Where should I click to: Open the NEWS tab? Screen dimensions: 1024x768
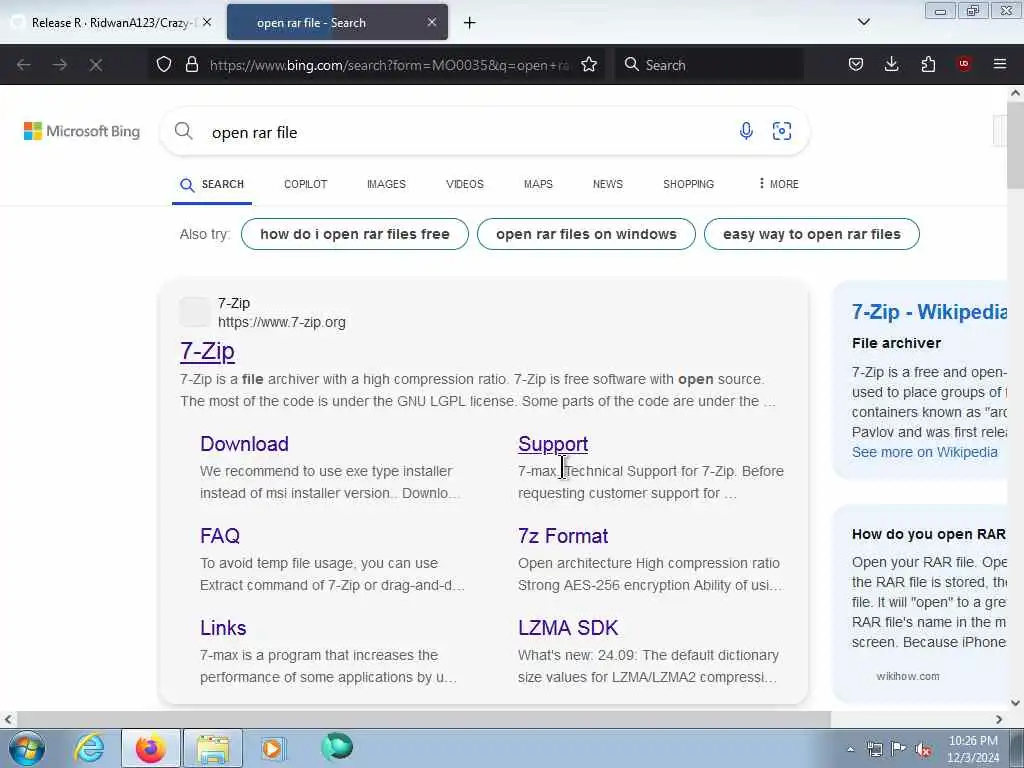(607, 184)
